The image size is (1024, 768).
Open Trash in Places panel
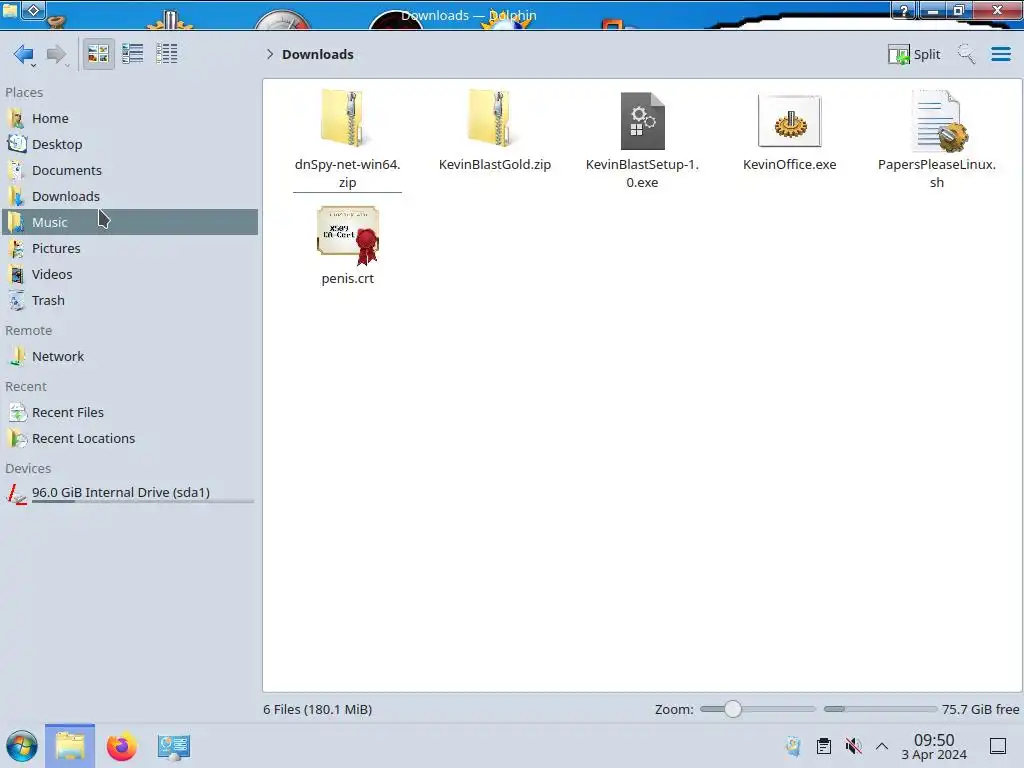[x=130, y=300]
